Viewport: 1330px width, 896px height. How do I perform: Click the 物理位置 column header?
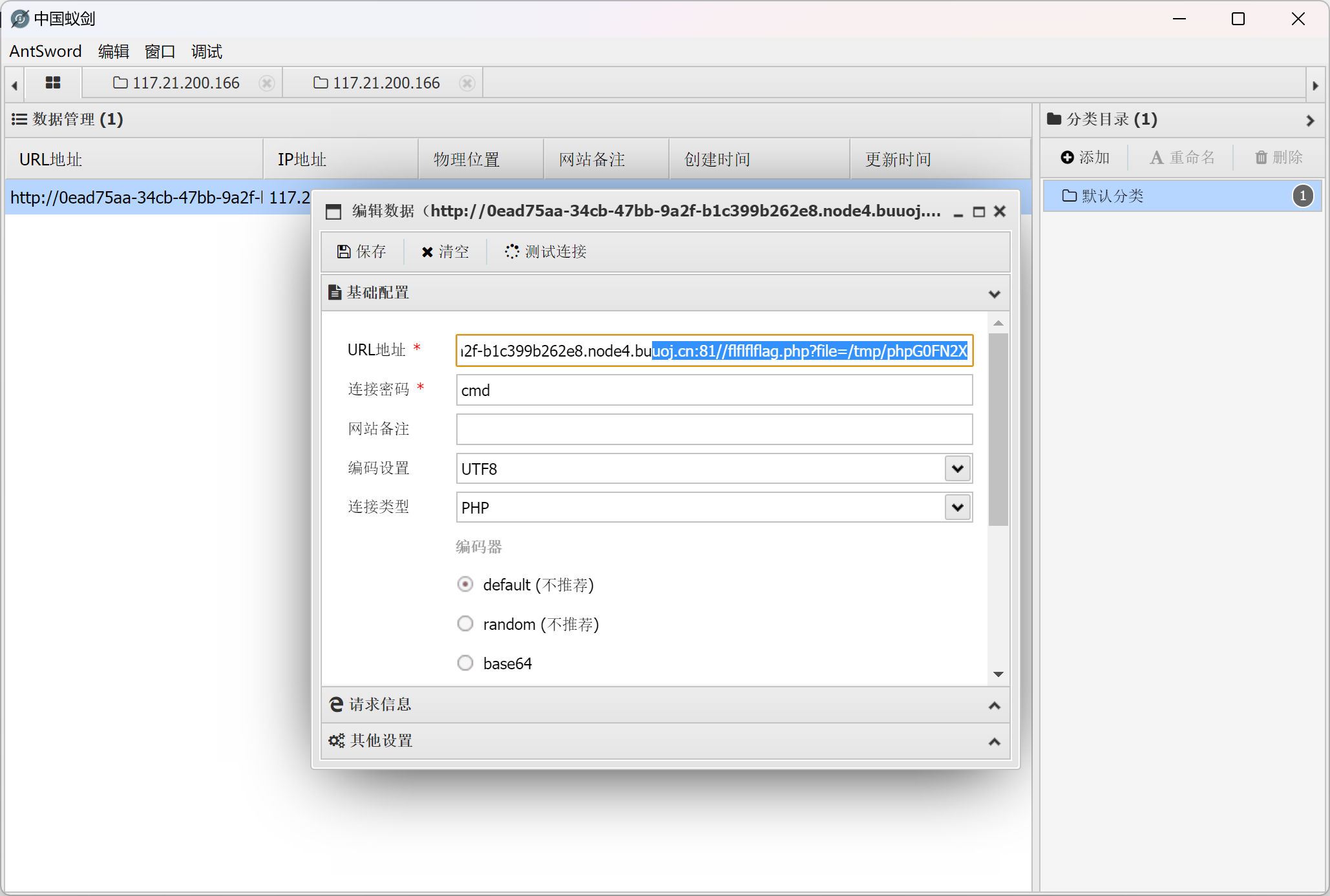[481, 159]
